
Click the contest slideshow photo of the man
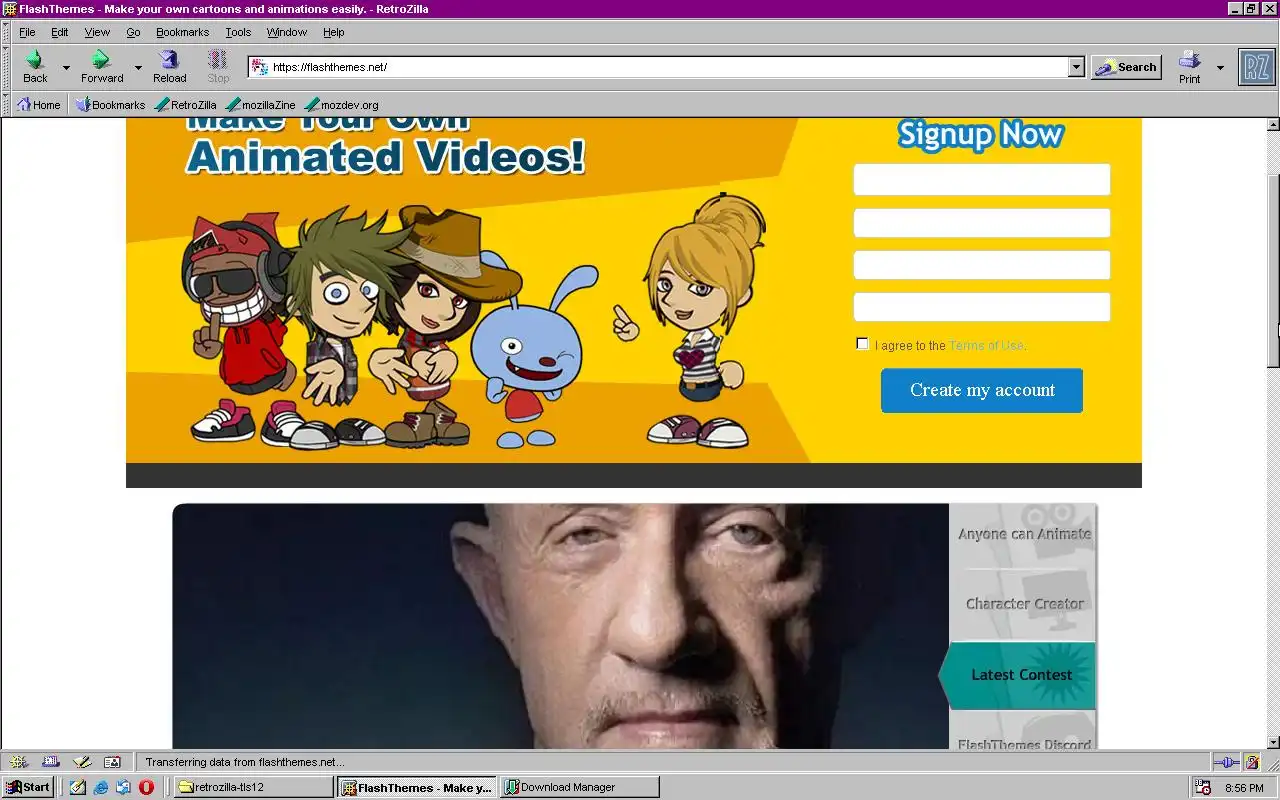[560, 626]
